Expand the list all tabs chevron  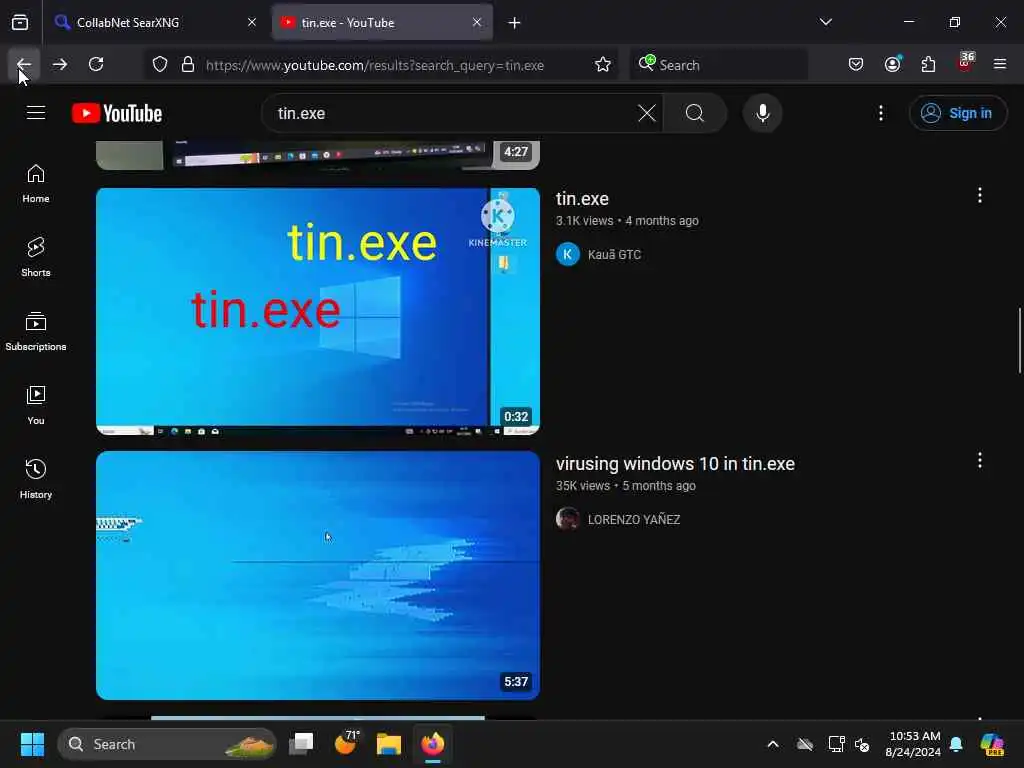point(825,23)
